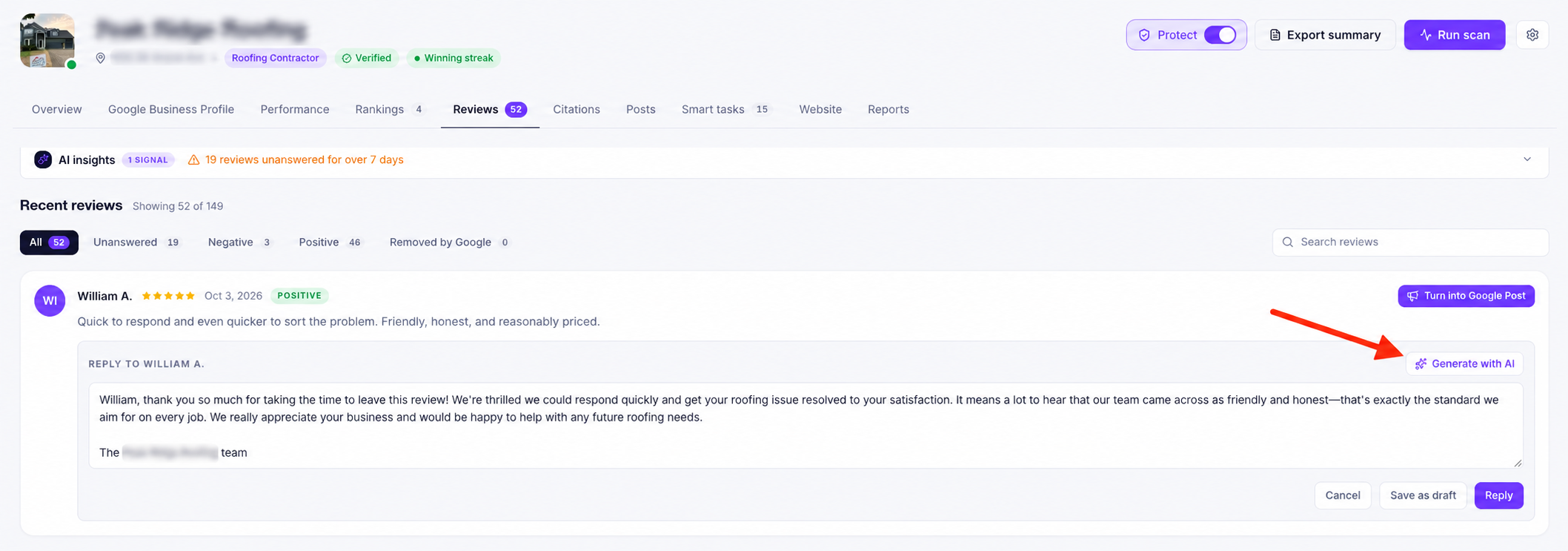Click the Winning streak badge
The height and width of the screenshot is (551, 1568).
(454, 58)
